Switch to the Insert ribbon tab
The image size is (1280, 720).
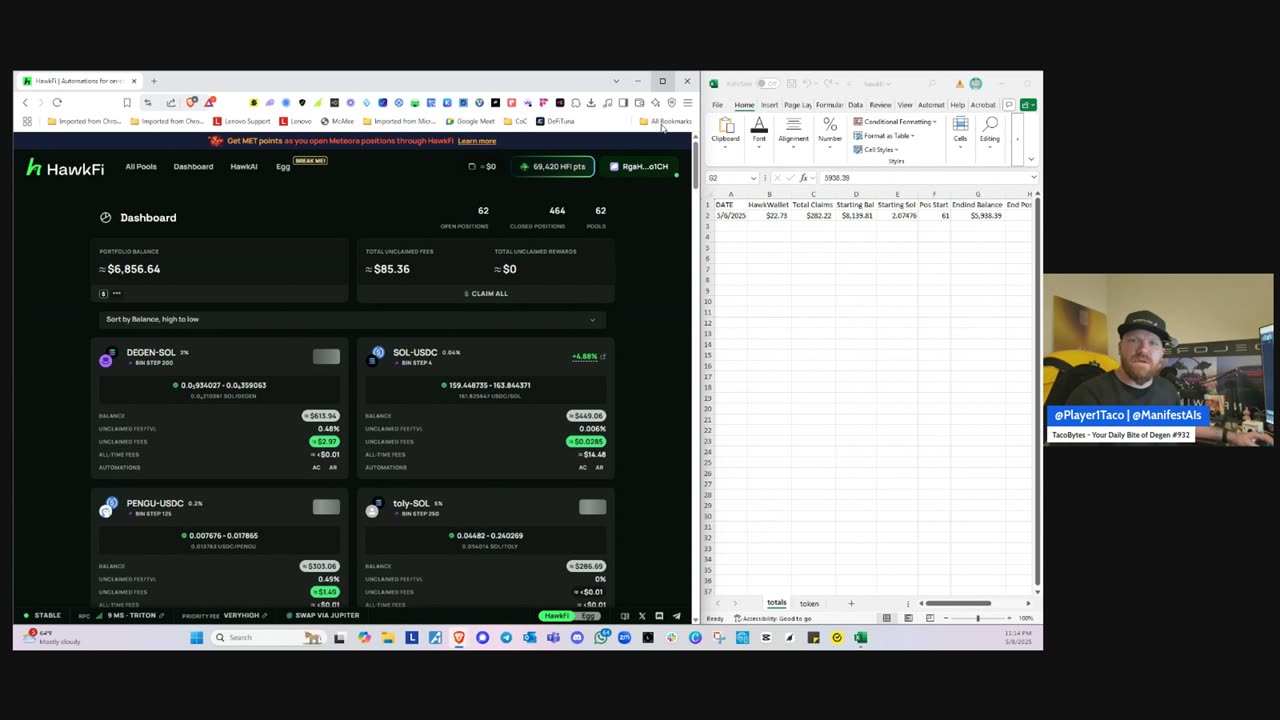pos(769,105)
